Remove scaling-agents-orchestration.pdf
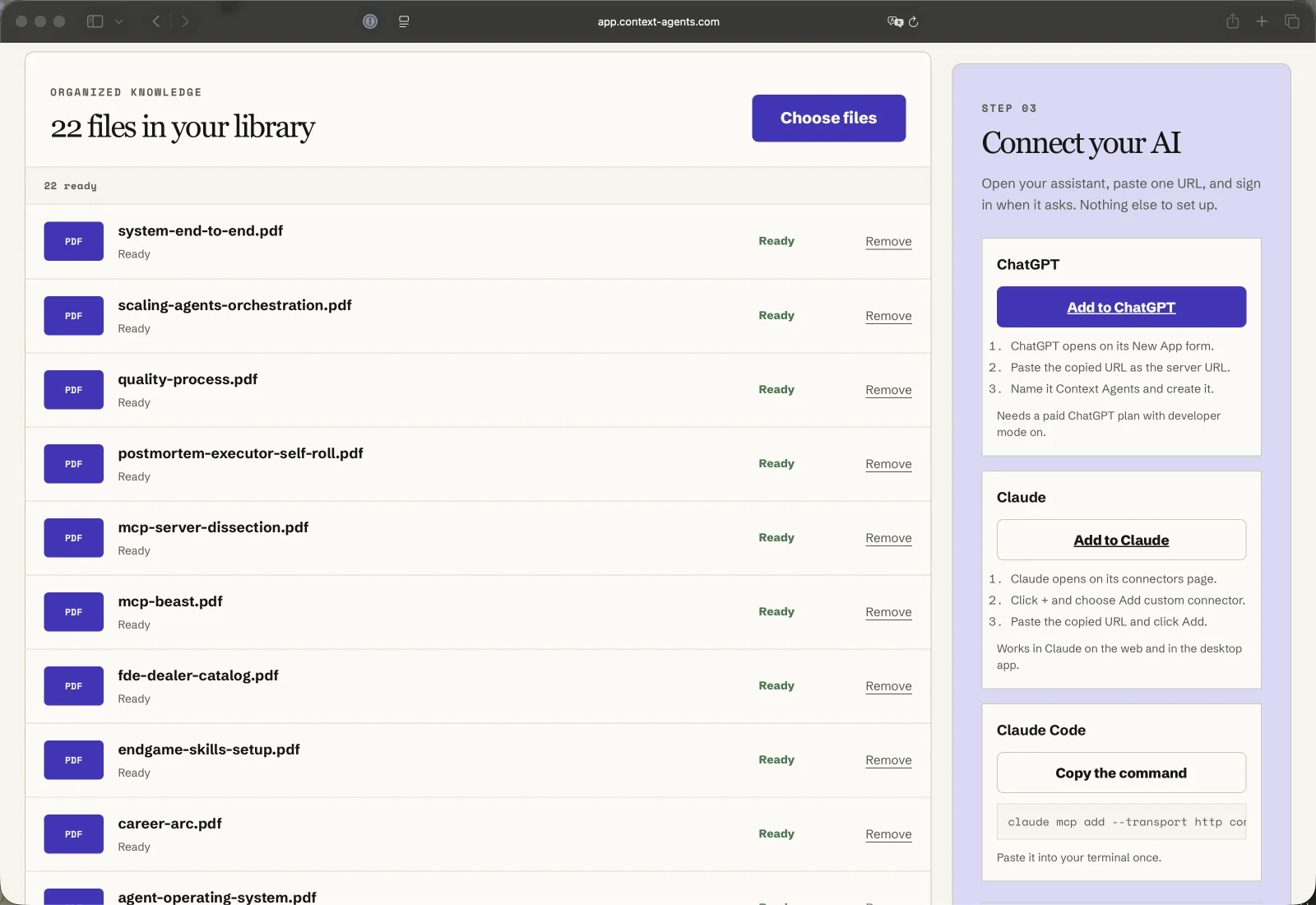The width and height of the screenshot is (1316, 905). pos(888,316)
